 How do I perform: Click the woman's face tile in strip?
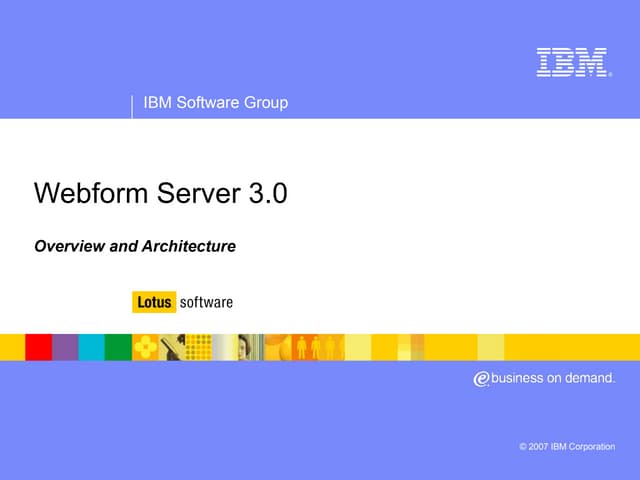point(250,347)
